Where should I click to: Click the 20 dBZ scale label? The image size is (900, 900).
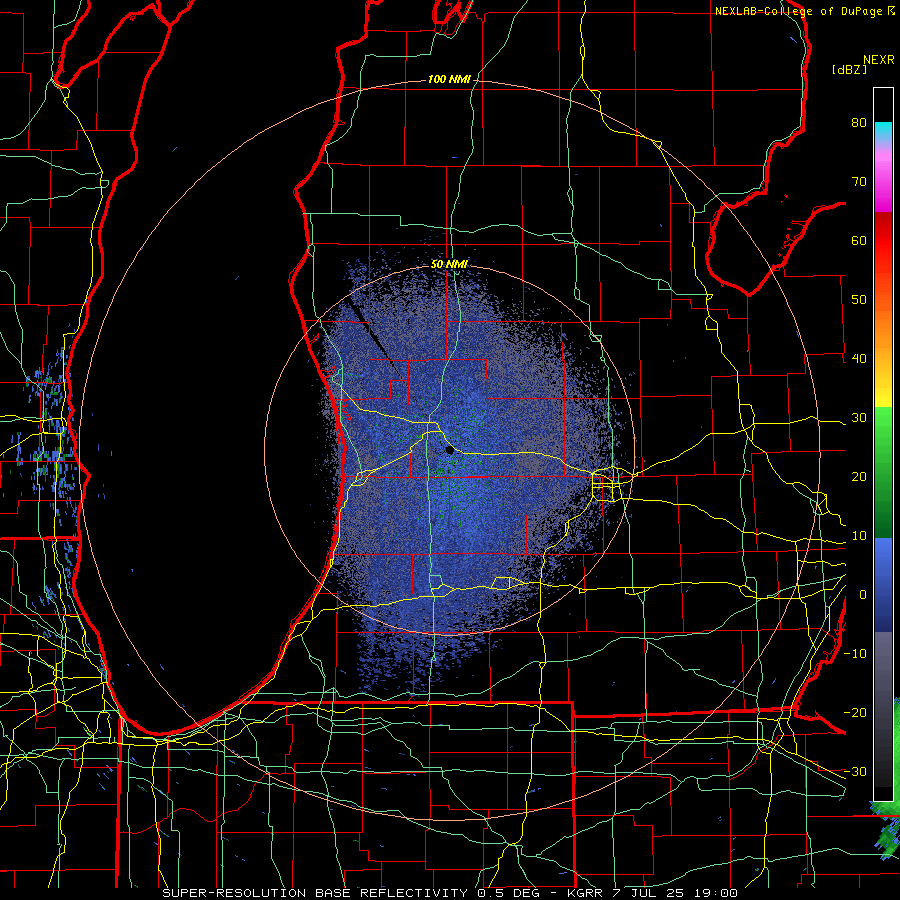click(x=859, y=477)
